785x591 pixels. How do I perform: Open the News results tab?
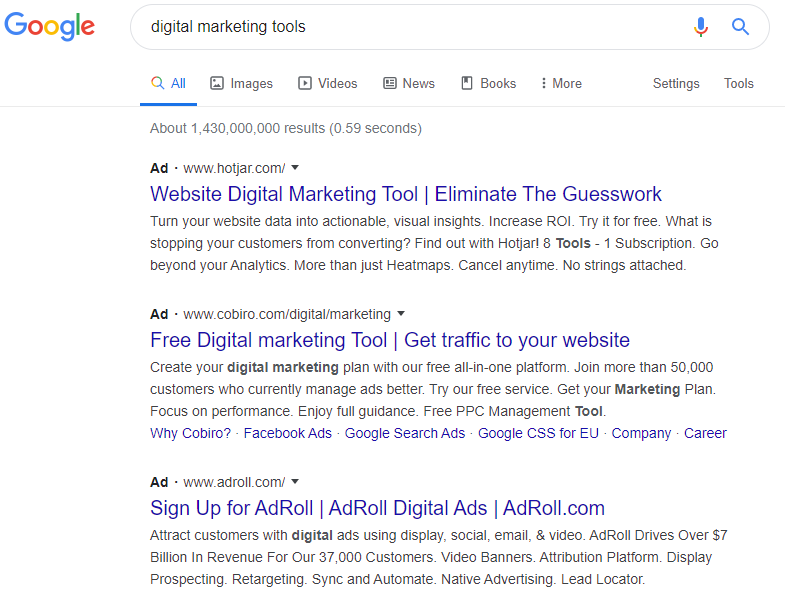[409, 84]
